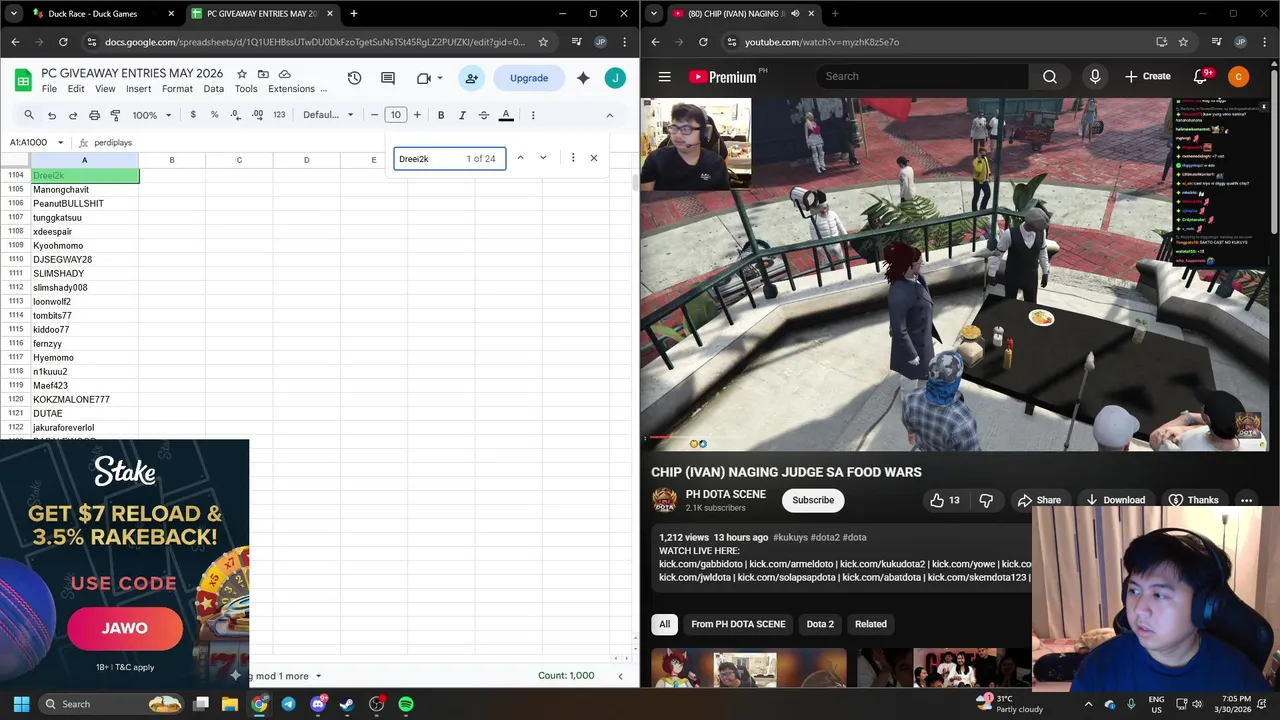The height and width of the screenshot is (720, 1280).
Task: Open find box more options dots
Action: (x=573, y=158)
